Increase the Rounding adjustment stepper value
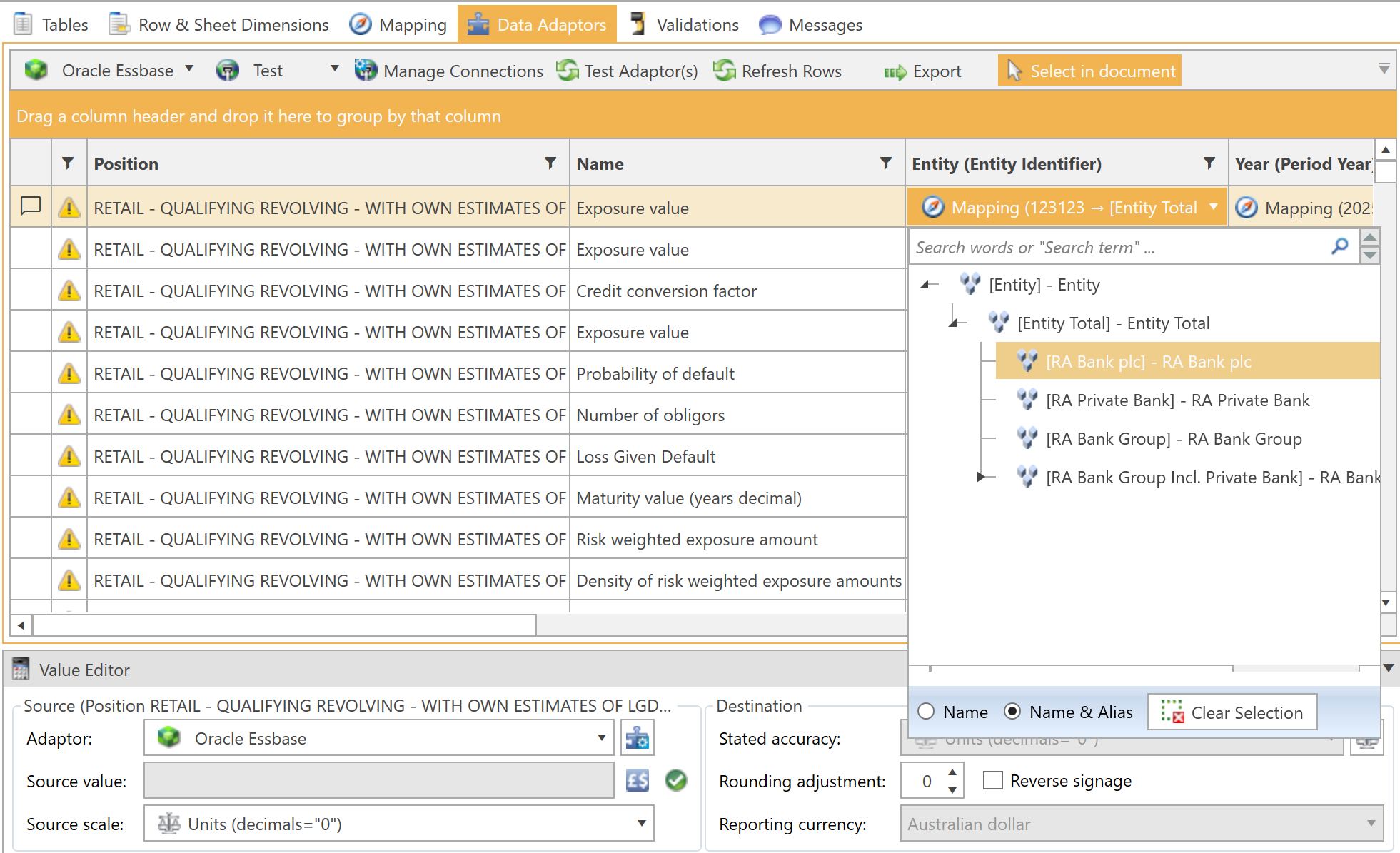Screen dimensions: 1400x853 click(x=952, y=772)
